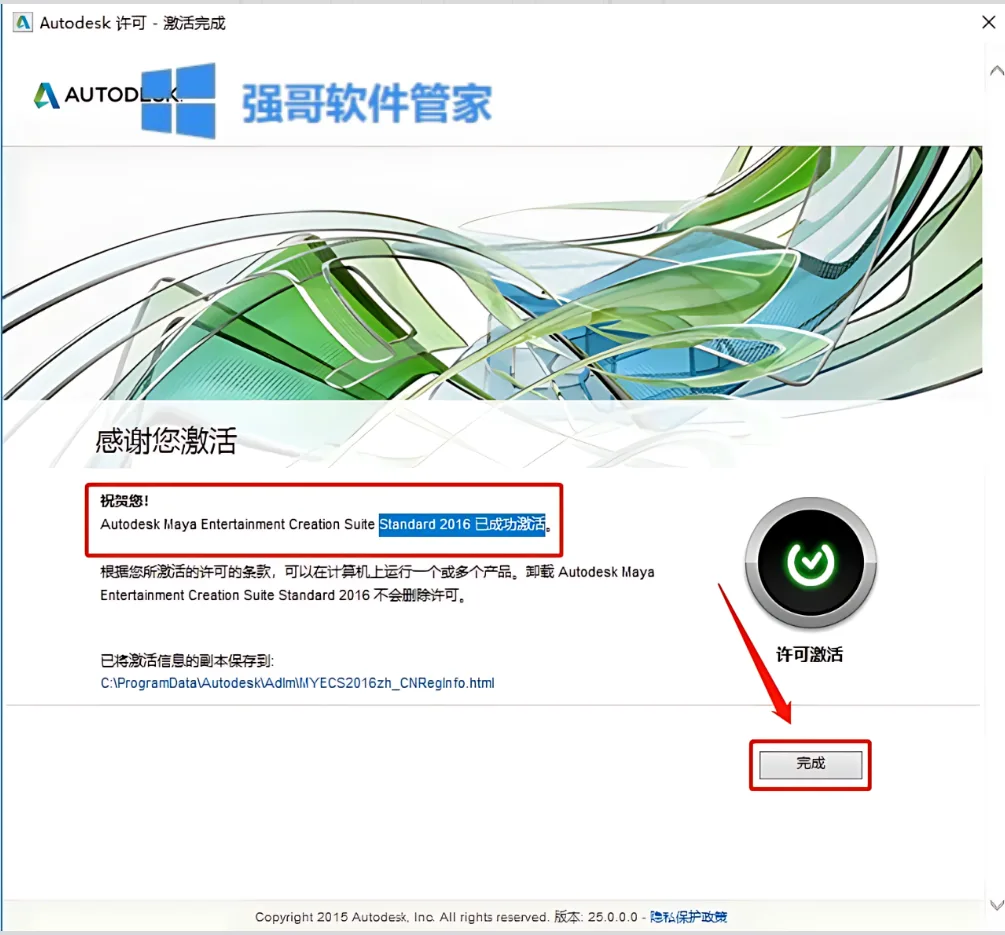Click the scrollbar up arrow
Viewport: 1005px width, 935px height.
996,70
